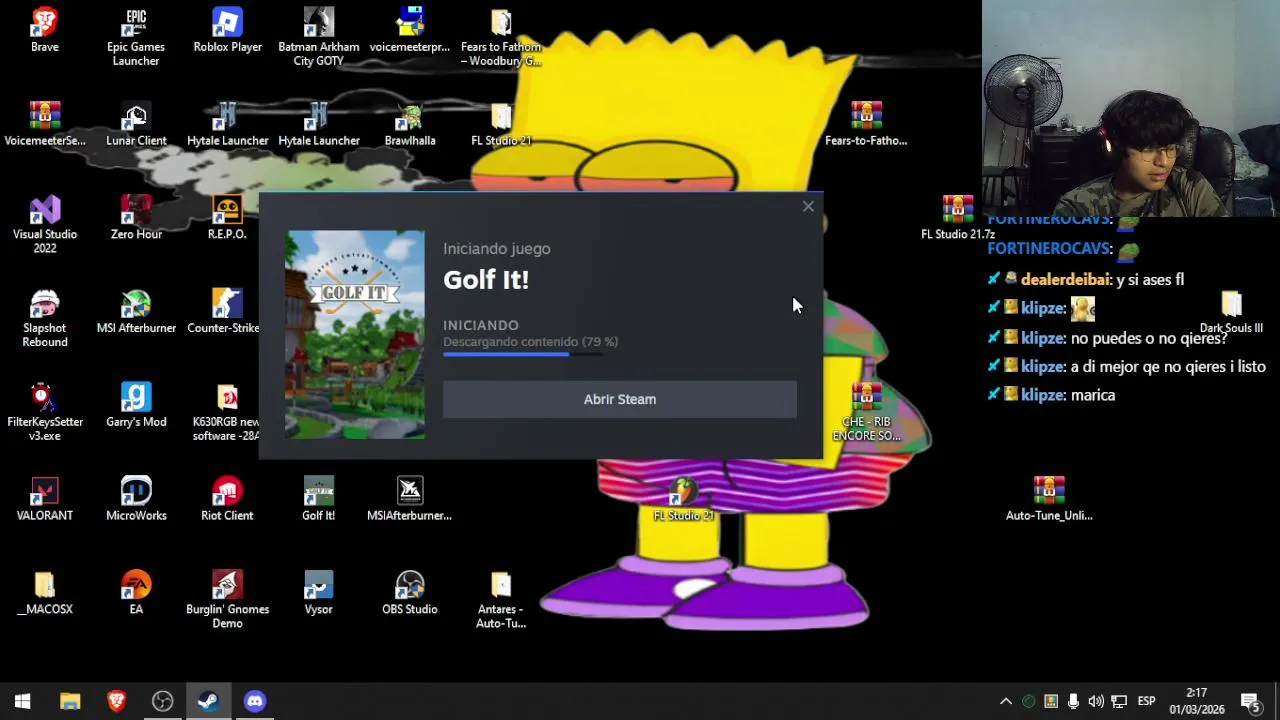Switch to OBS Studio in taskbar
1280x720 pixels.
click(162, 701)
